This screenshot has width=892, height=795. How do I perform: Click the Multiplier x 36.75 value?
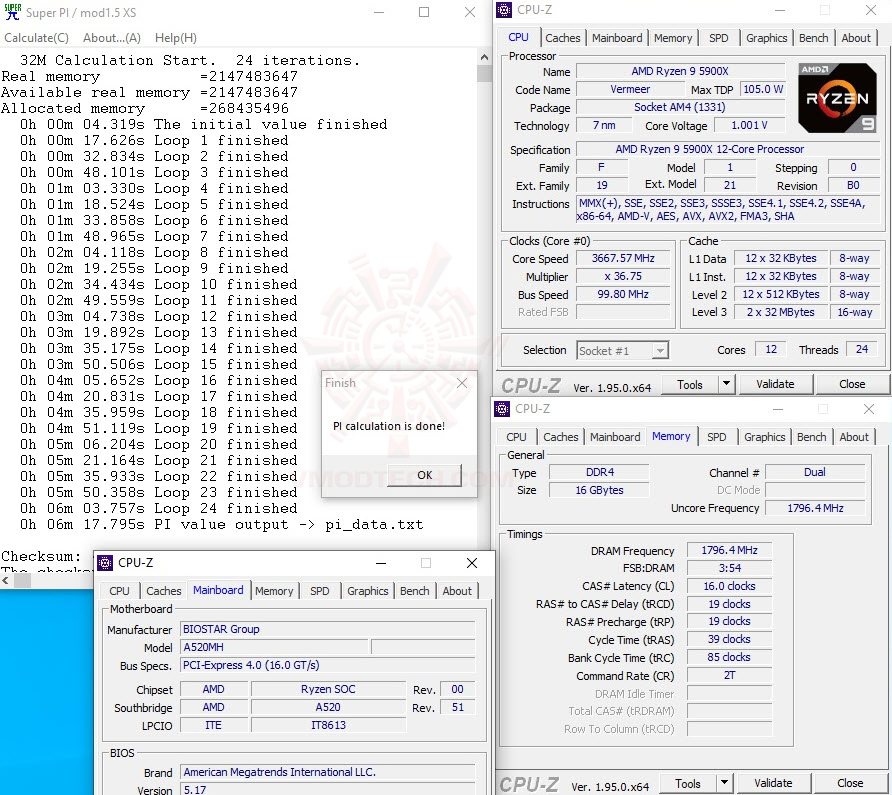click(x=622, y=277)
